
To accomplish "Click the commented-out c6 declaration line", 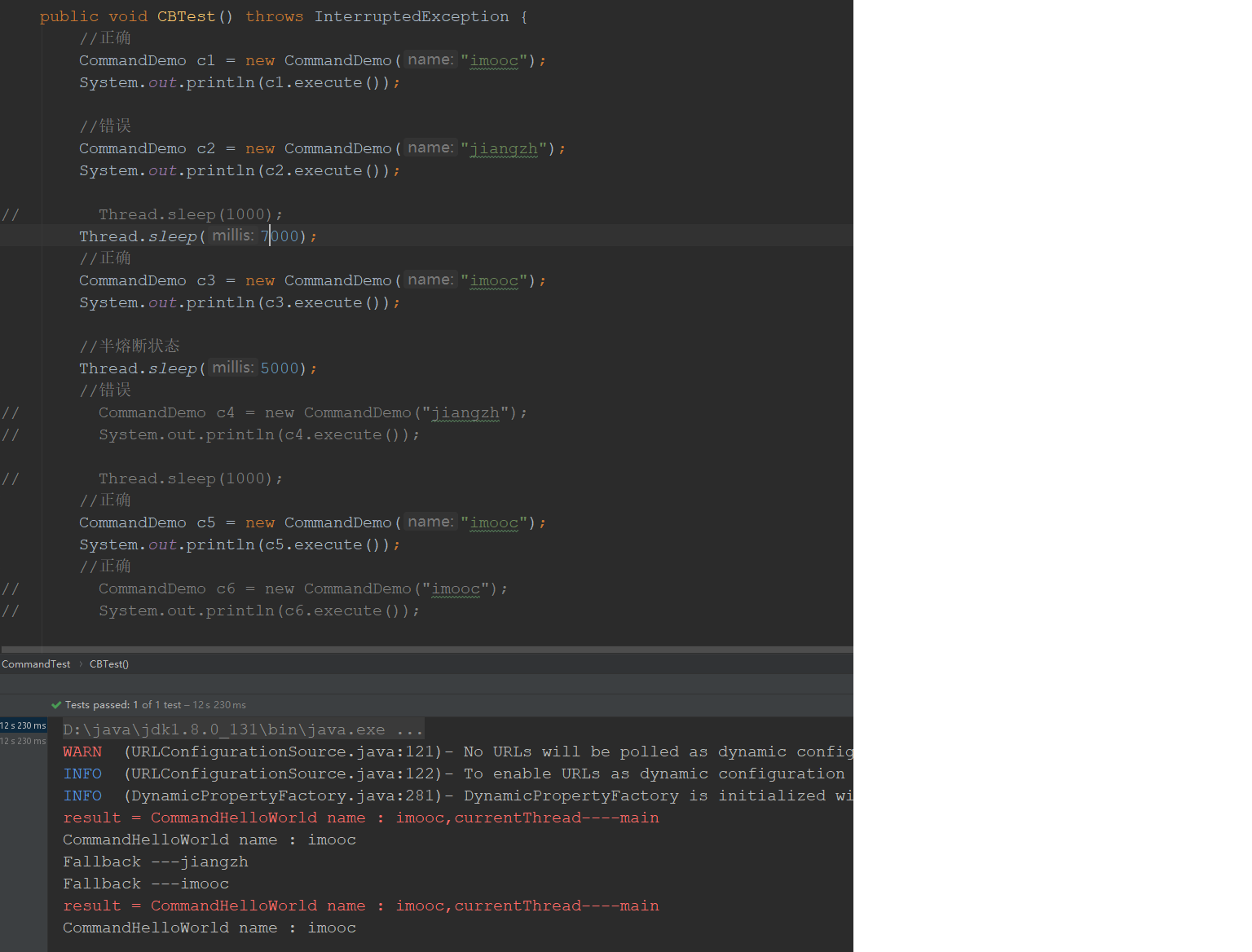I will pos(303,588).
